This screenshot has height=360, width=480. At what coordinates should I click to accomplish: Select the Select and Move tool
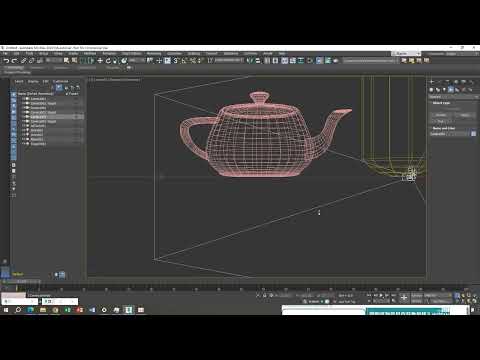100,61
